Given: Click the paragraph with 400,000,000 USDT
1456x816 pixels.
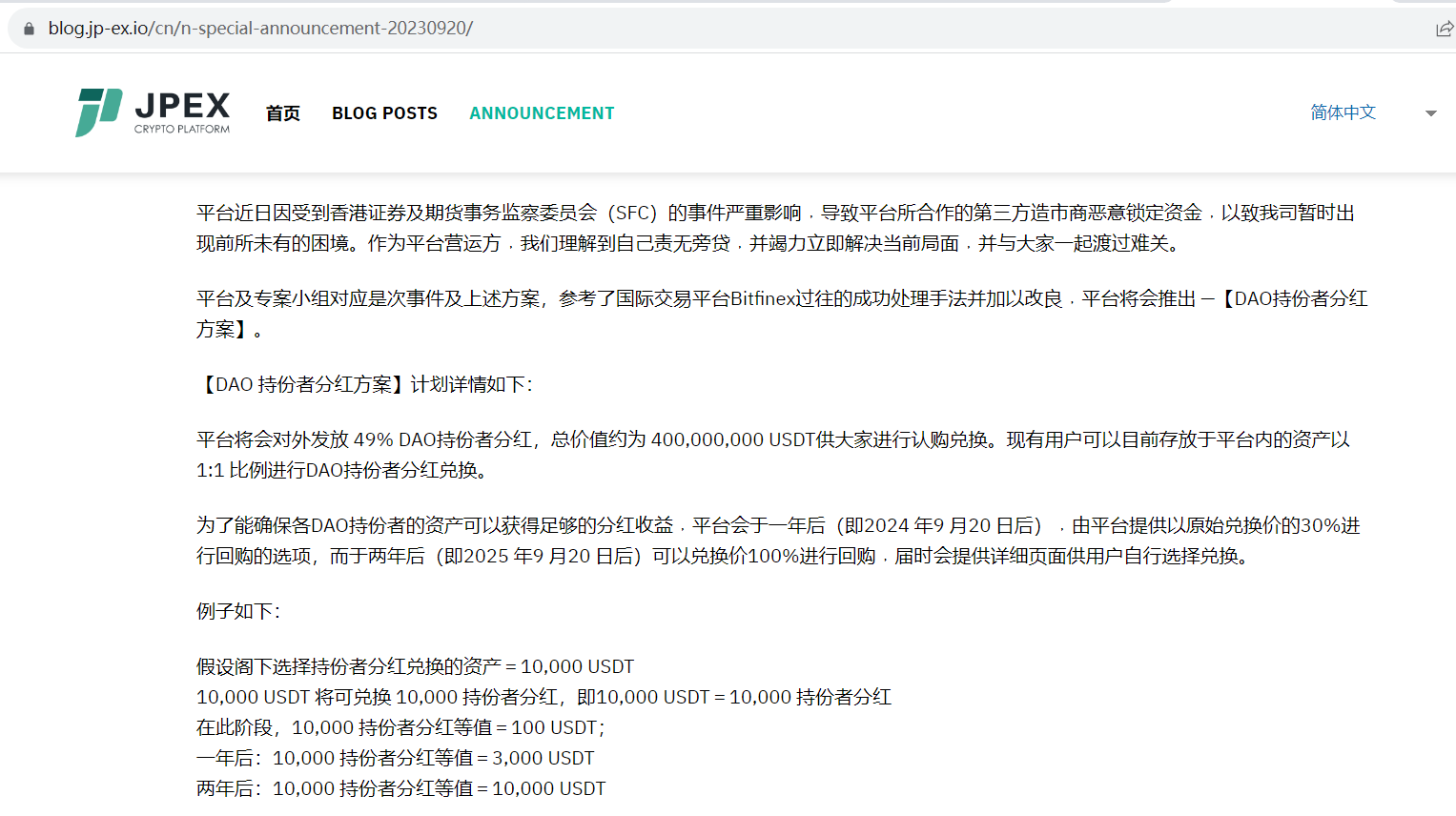Looking at the screenshot, I should 773,455.
